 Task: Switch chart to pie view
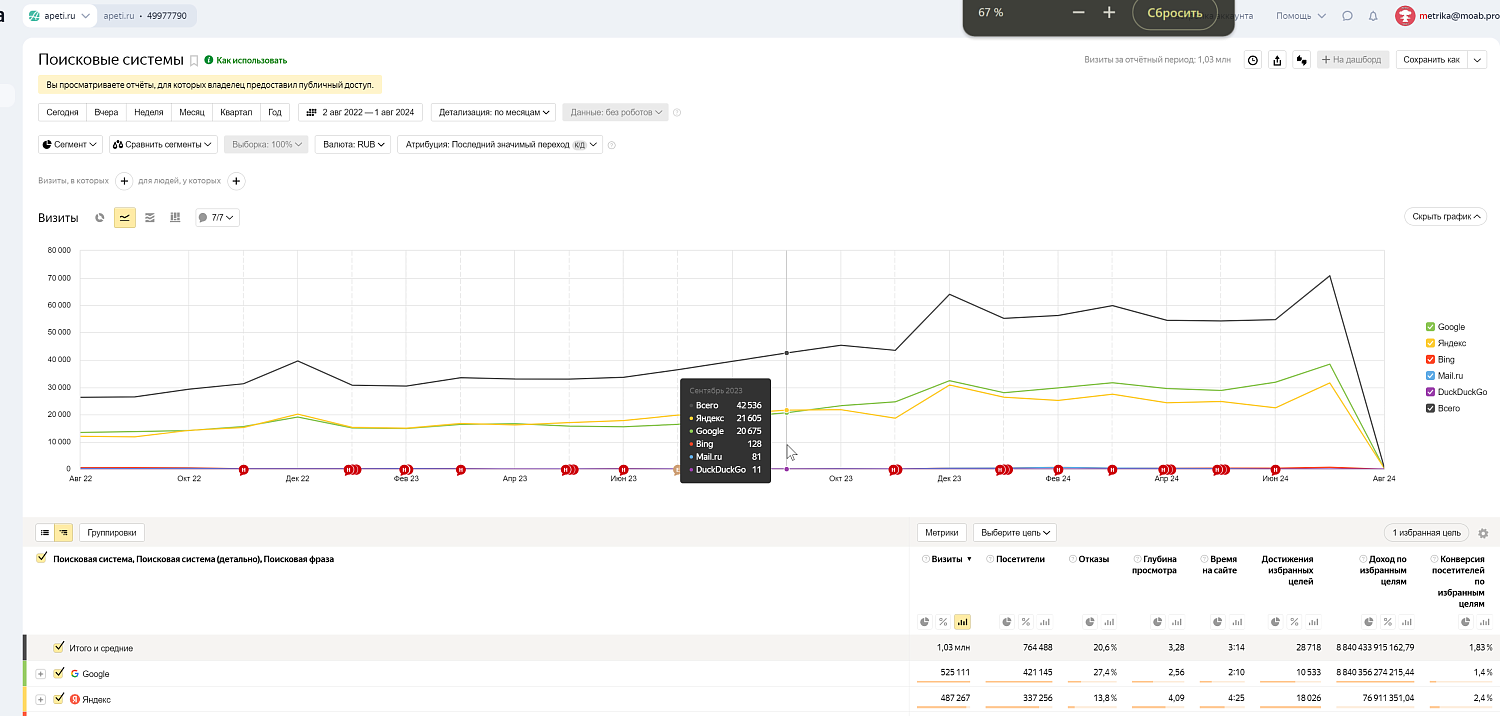[x=100, y=217]
